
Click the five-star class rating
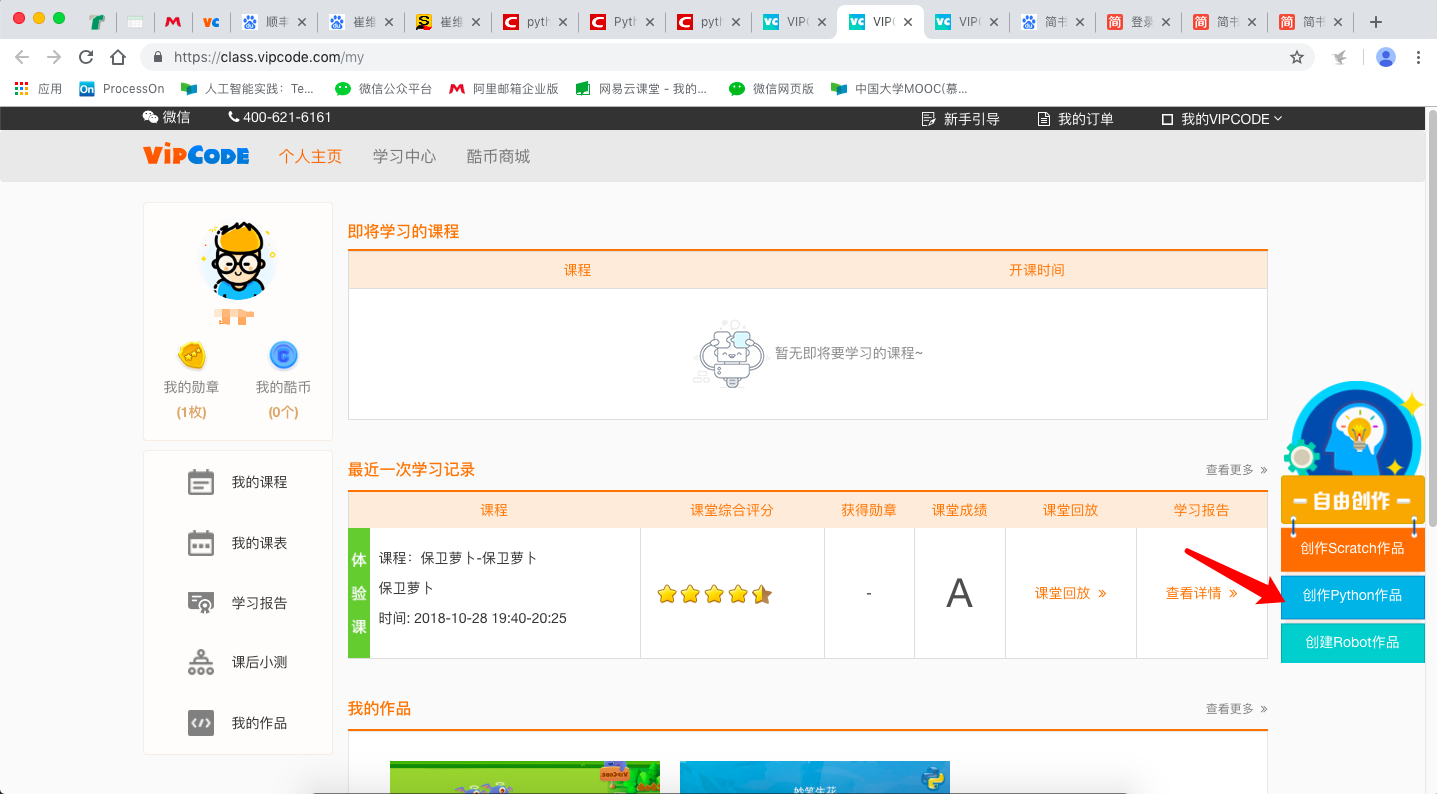click(714, 594)
